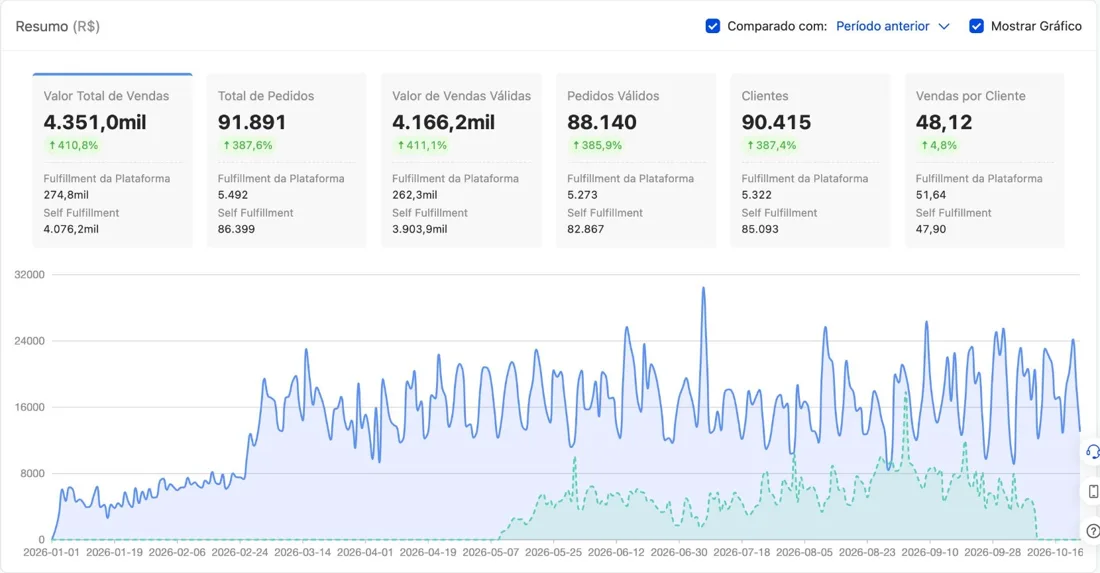
Task: Select the Pedidos Válidos card
Action: coord(636,161)
